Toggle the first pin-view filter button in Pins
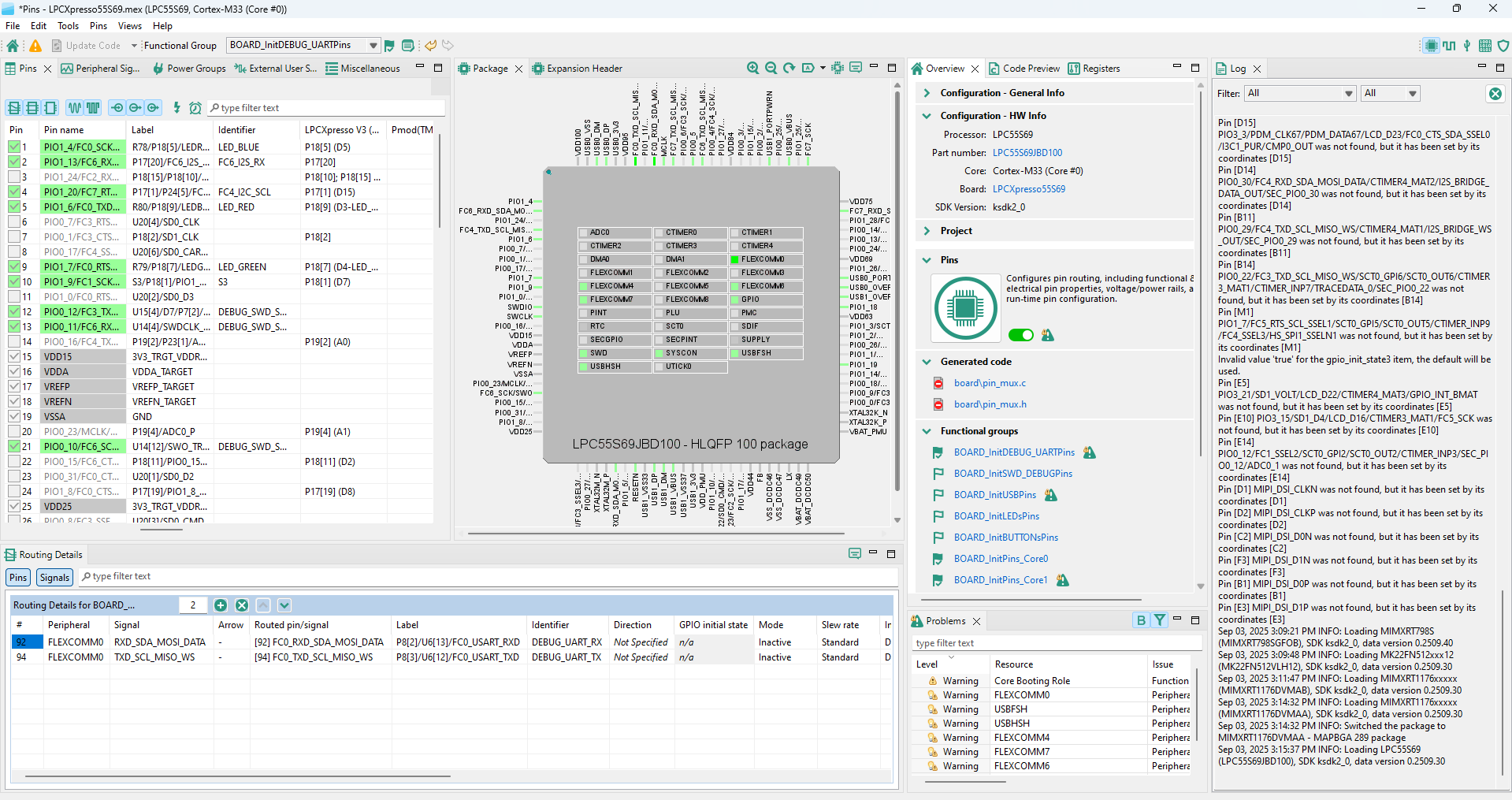This screenshot has width=1512, height=800. (14, 108)
